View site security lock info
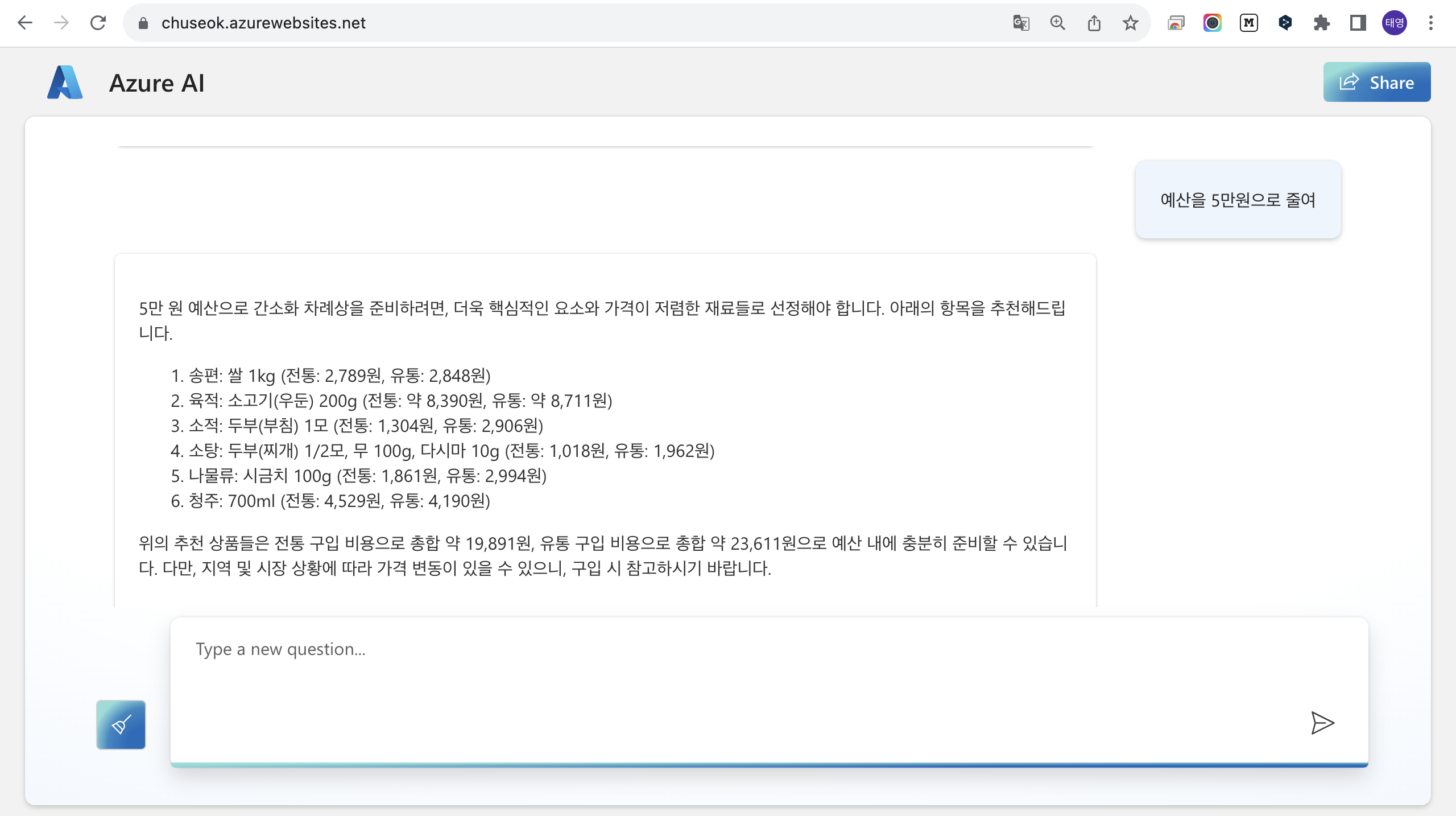Screen dimensions: 1456x816 pos(143,23)
